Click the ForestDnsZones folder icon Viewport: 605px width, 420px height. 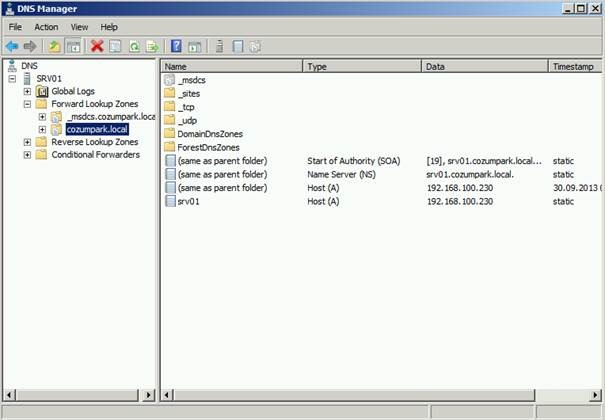click(x=169, y=147)
